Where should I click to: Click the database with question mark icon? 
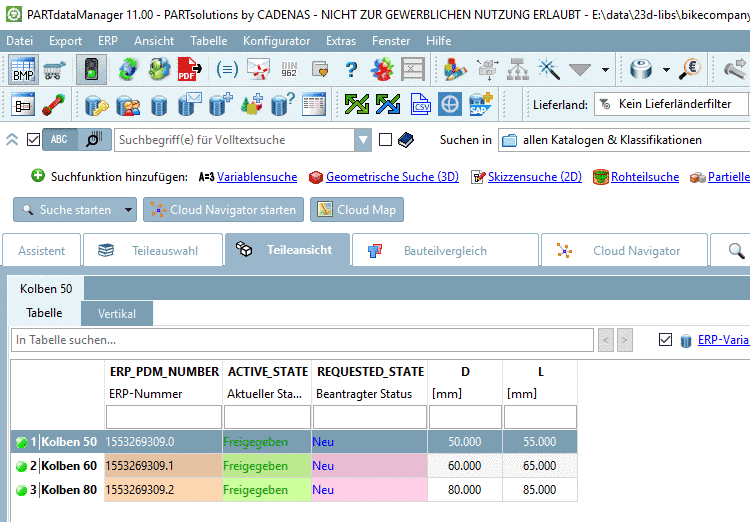(x=283, y=104)
